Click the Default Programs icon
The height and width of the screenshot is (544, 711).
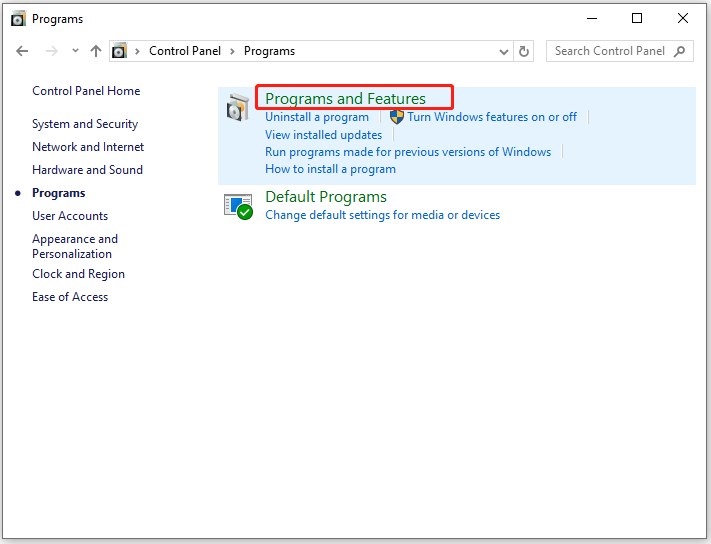coord(238,206)
